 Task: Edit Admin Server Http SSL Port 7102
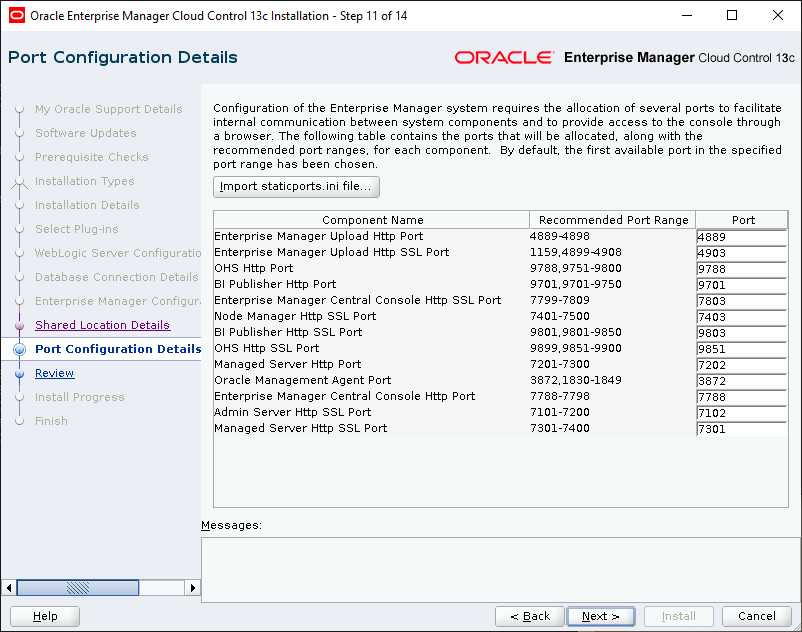(x=741, y=413)
